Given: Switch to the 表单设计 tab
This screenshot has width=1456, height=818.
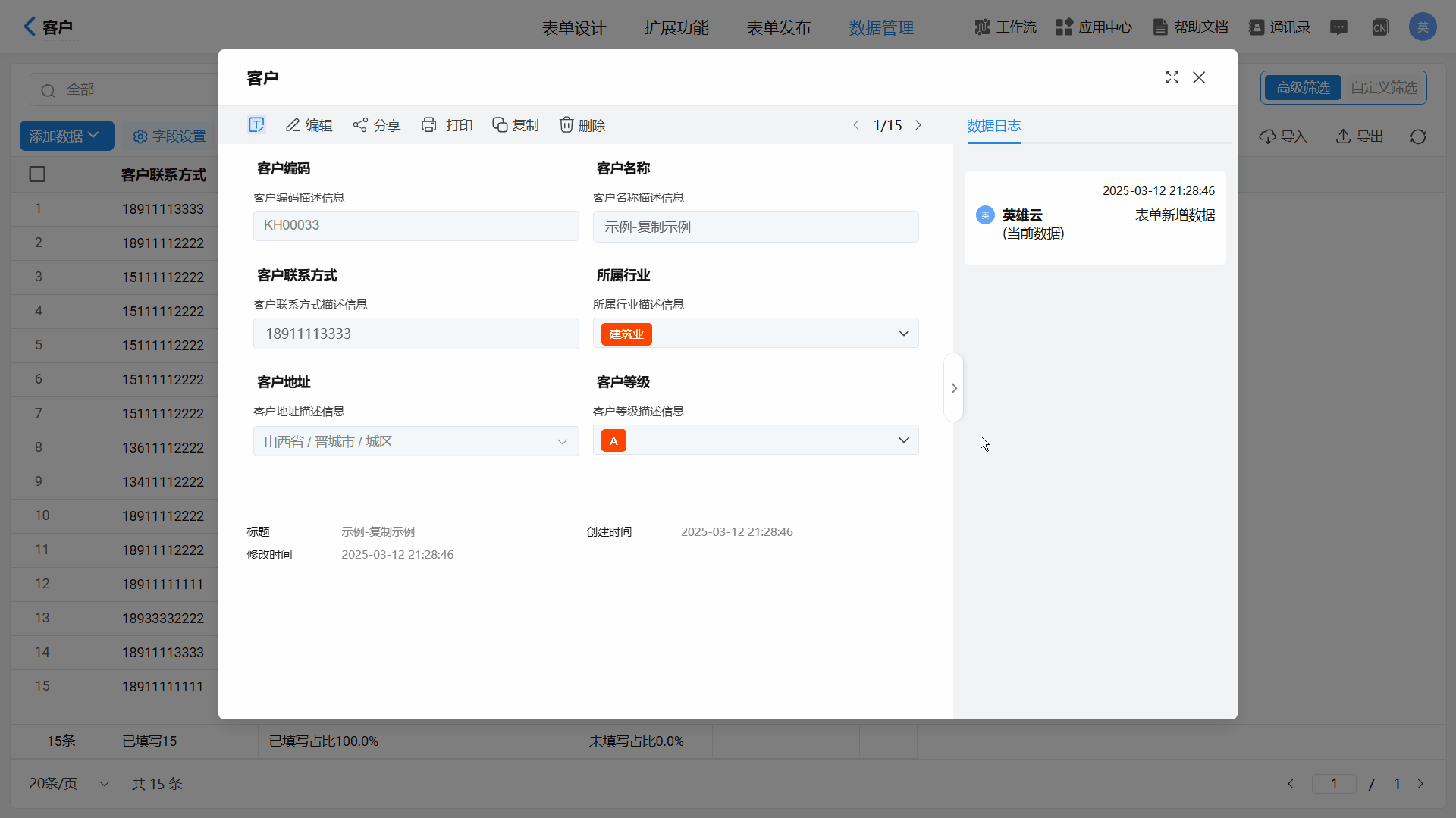Looking at the screenshot, I should pos(573,28).
